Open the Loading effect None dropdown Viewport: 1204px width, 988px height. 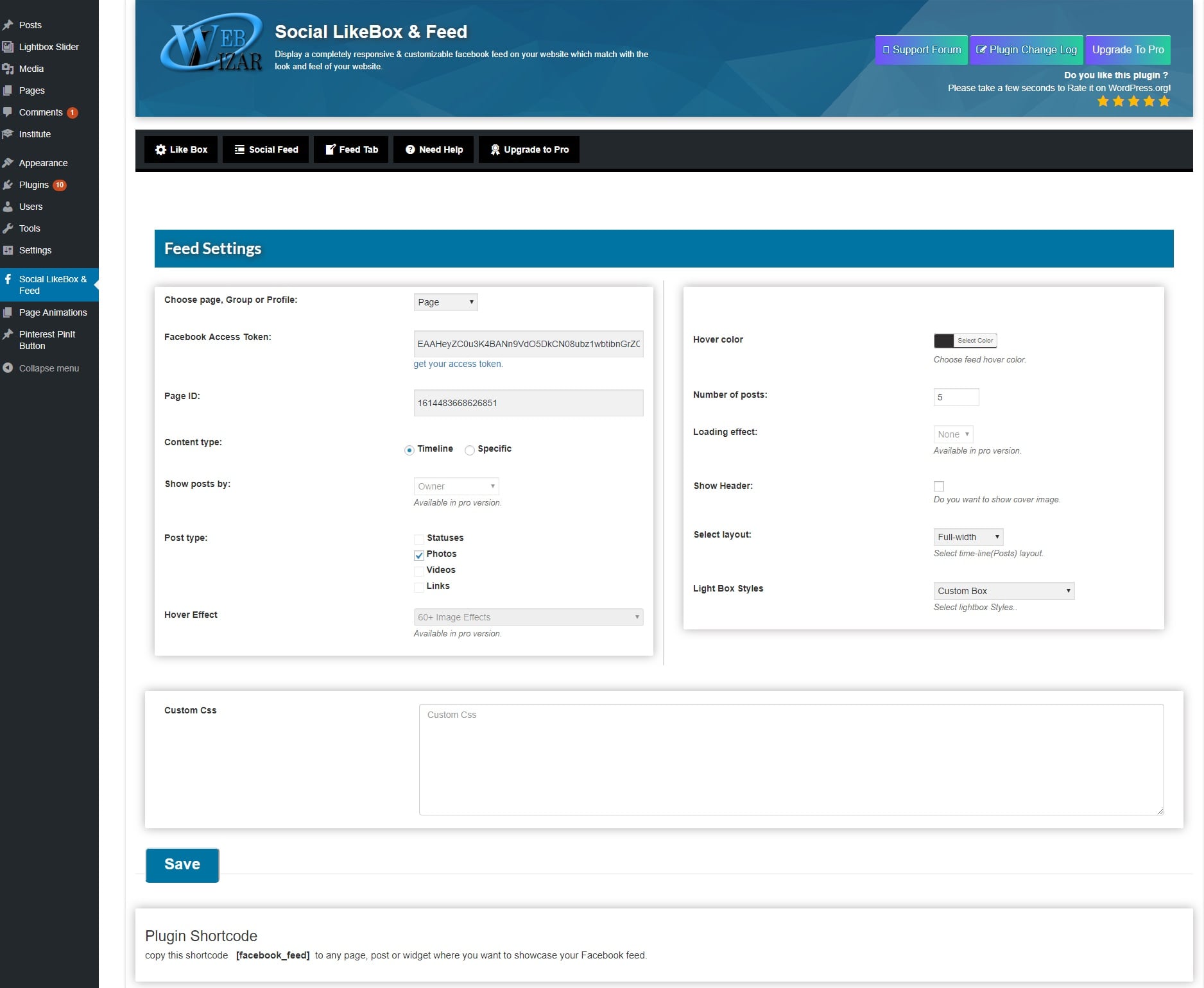coord(953,434)
